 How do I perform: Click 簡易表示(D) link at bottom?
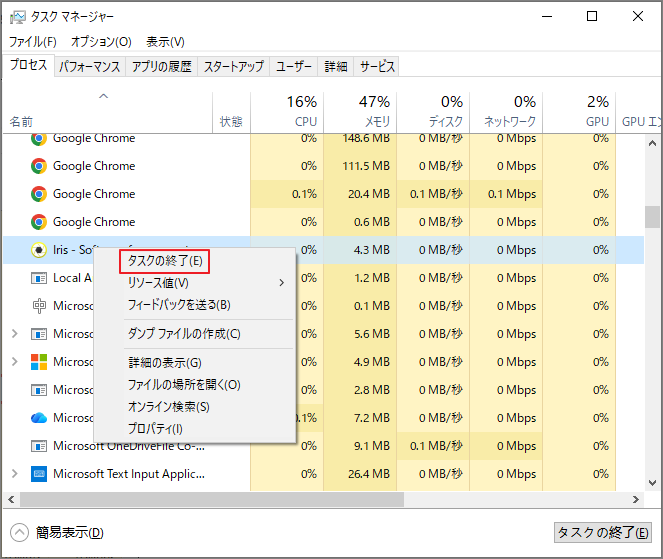(69, 532)
